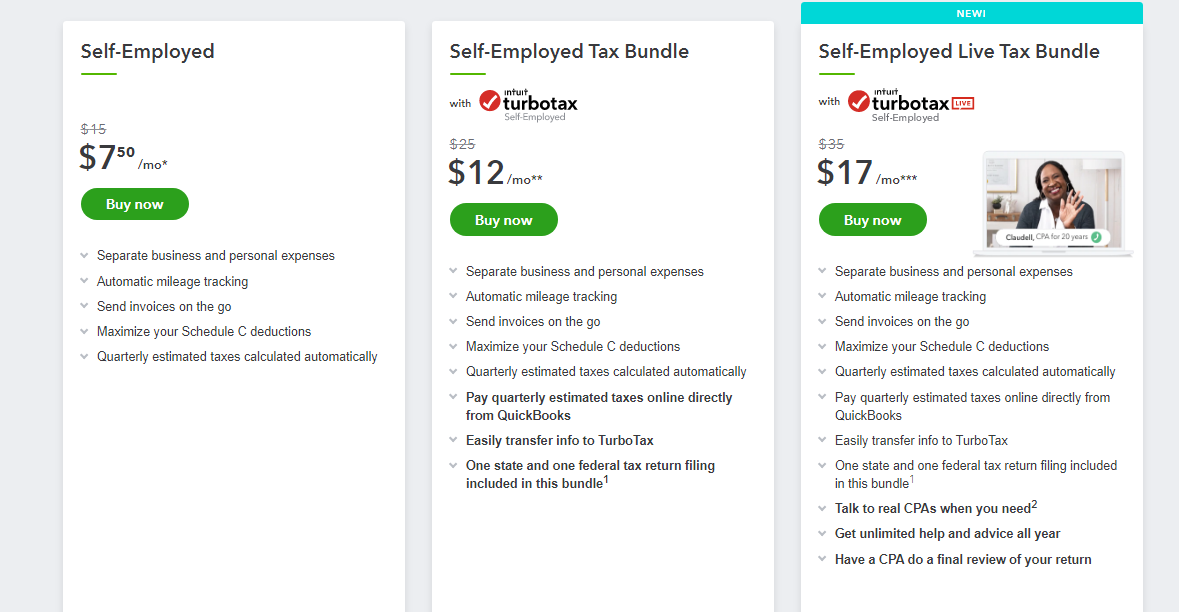Viewport: 1179px width, 612px height.
Task: Expand chevron for Have a CPA do final review
Action: coord(822,559)
